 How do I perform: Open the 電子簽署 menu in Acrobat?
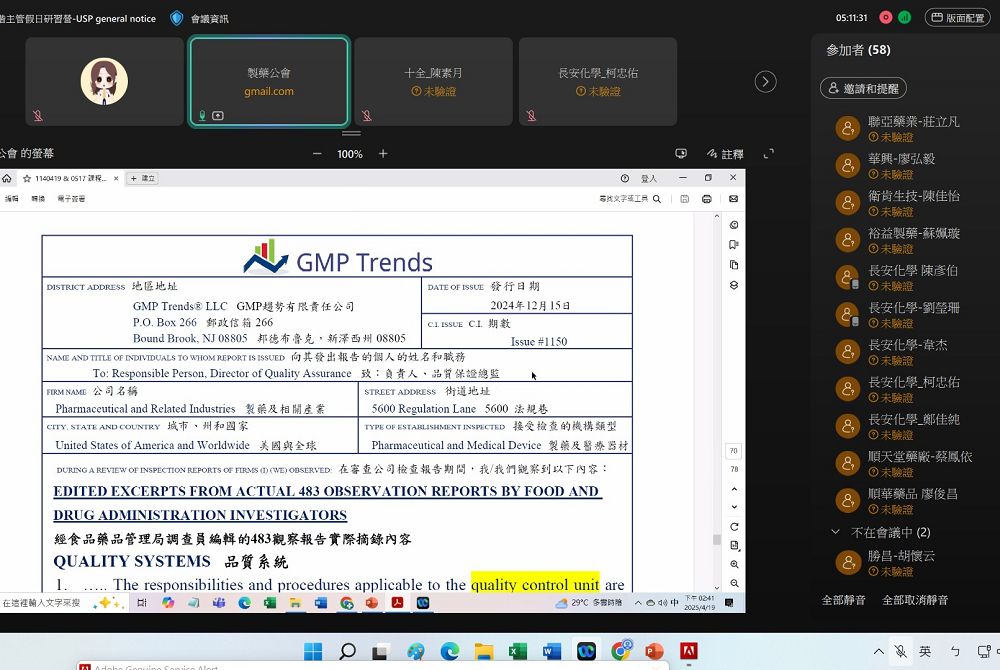pyautogui.click(x=71, y=199)
